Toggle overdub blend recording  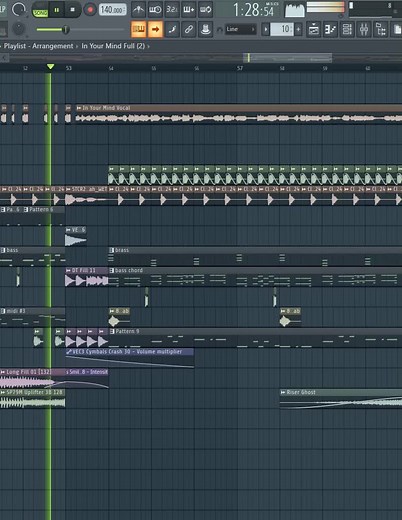pyautogui.click(x=188, y=10)
